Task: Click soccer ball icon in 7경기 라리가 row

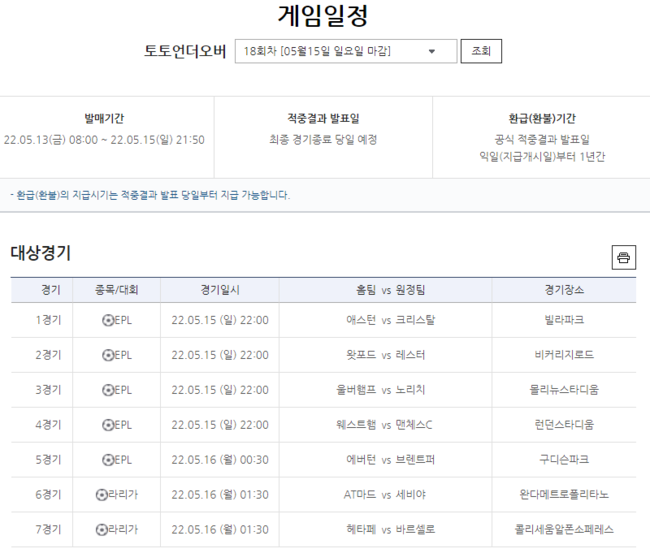Action: click(101, 530)
